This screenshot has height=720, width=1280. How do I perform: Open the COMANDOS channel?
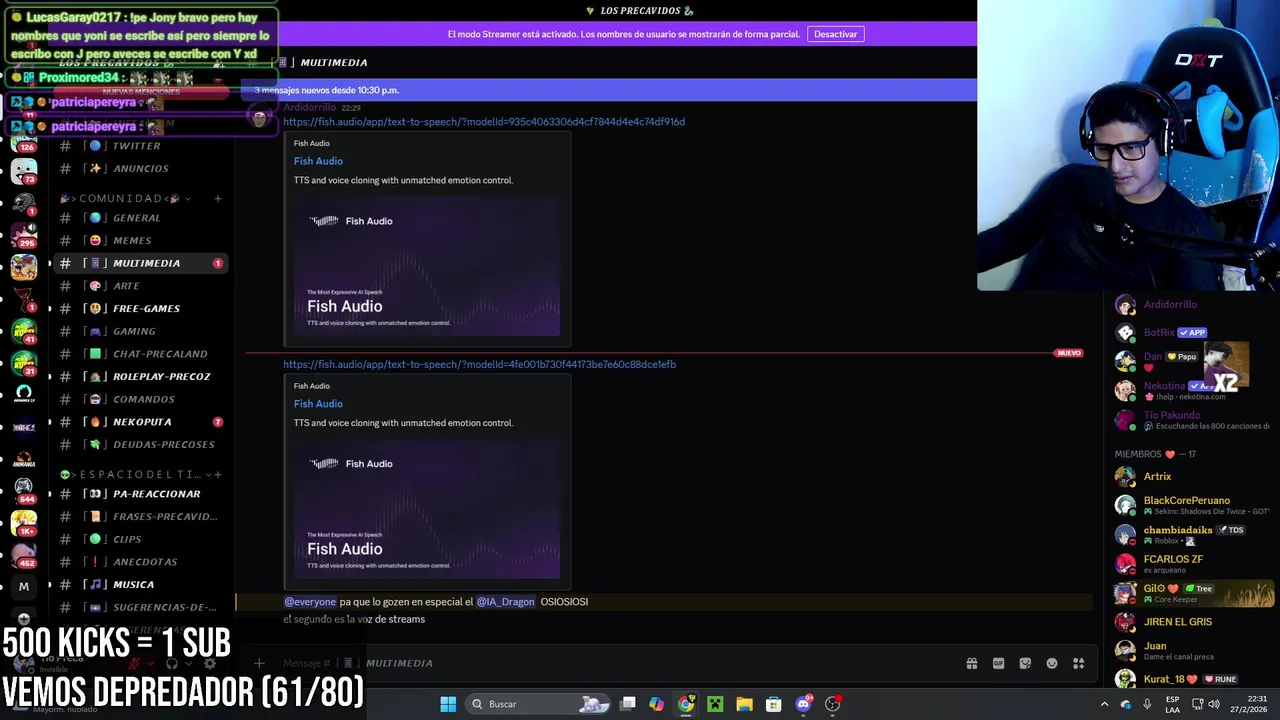point(140,399)
